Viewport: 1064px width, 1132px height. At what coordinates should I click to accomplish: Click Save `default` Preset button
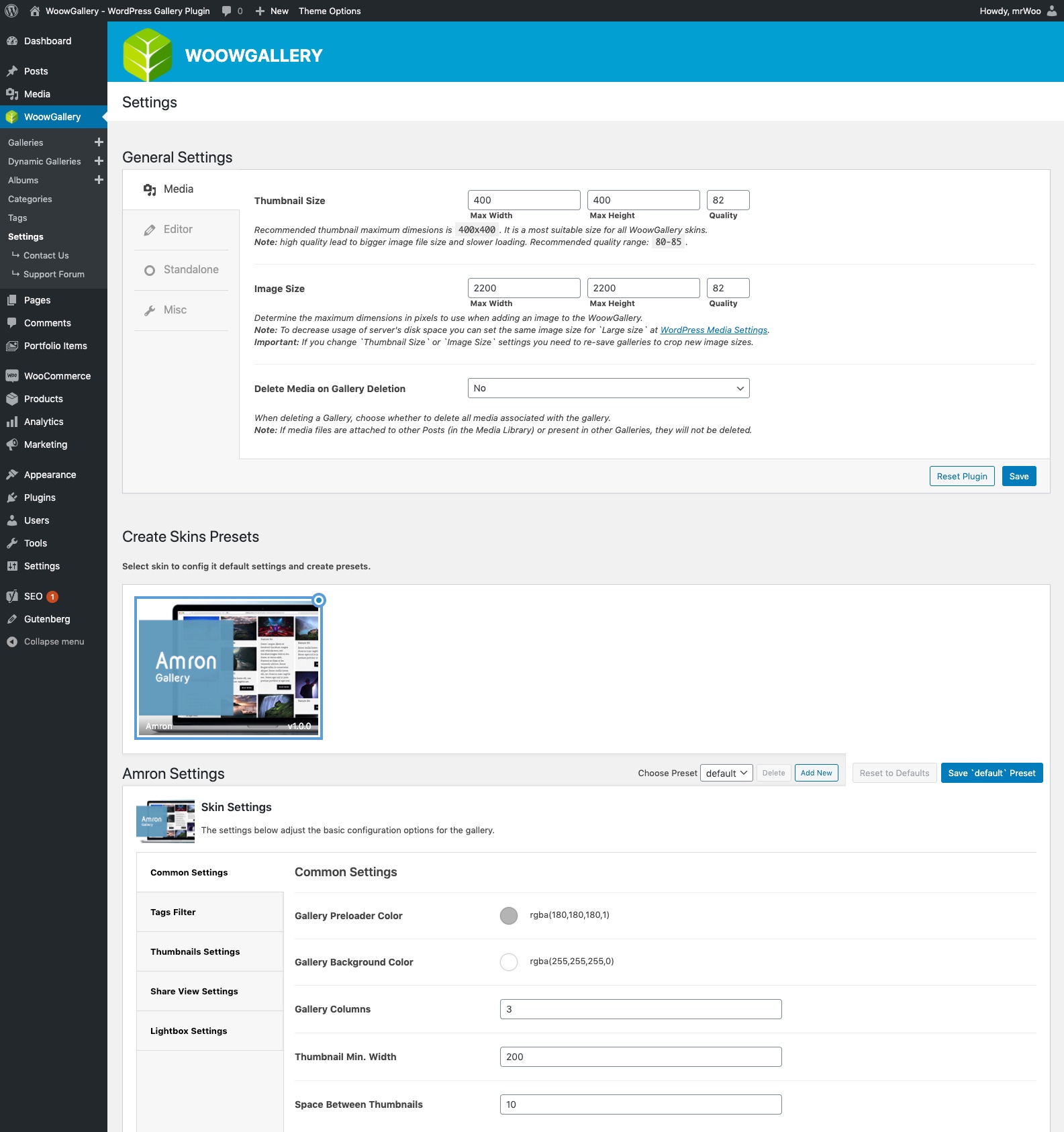click(x=992, y=773)
